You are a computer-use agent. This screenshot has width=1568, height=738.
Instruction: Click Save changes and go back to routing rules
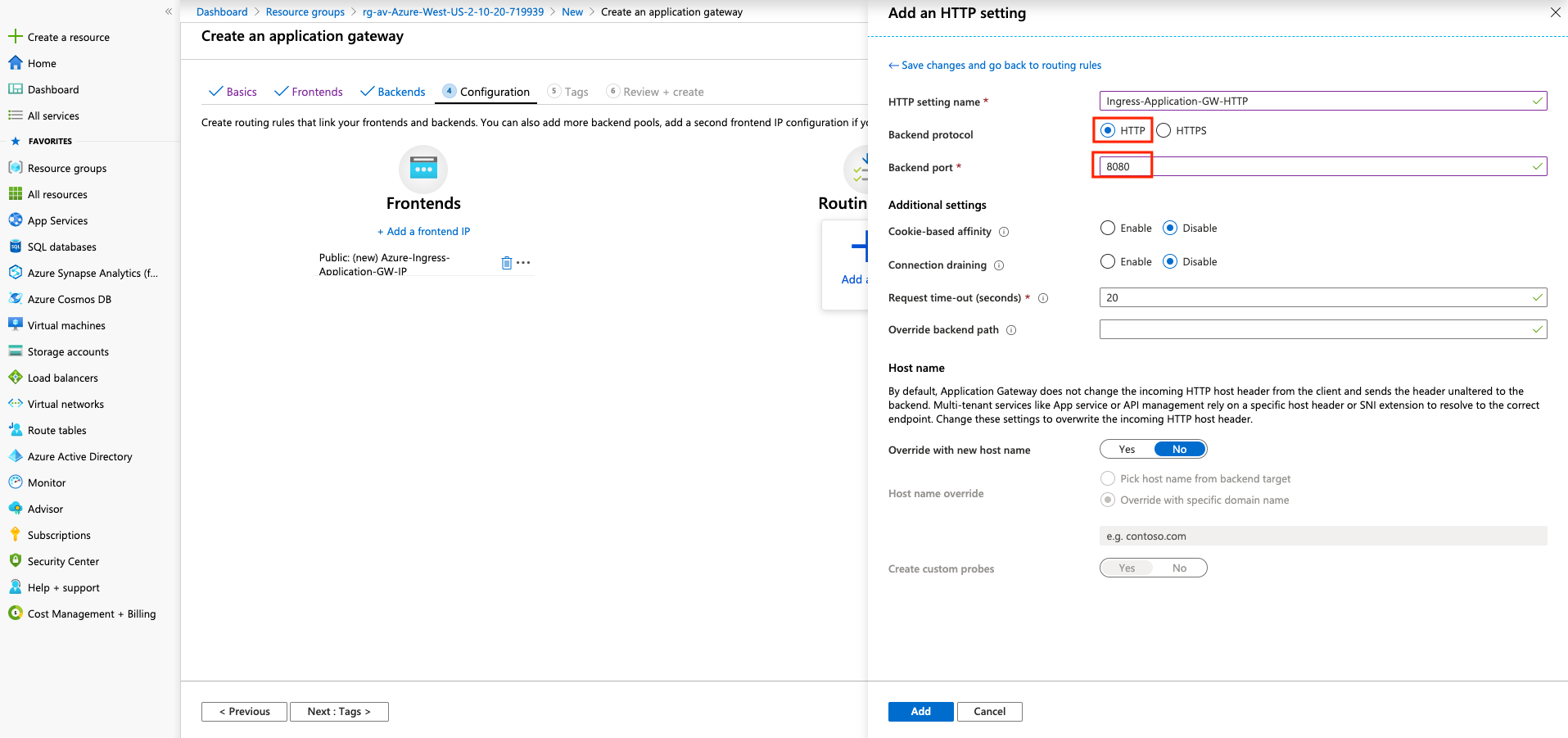1001,65
